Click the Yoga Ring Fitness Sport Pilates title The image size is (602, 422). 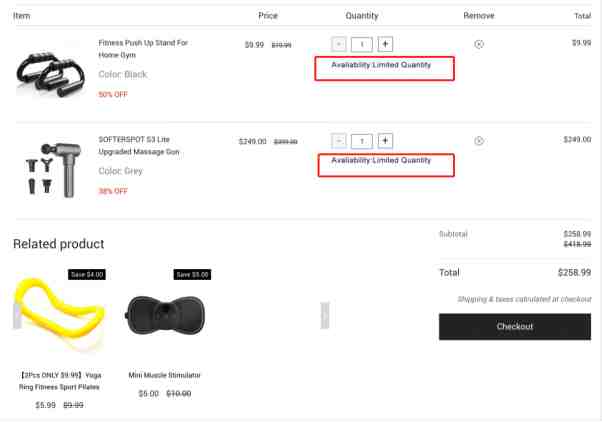pos(60,381)
